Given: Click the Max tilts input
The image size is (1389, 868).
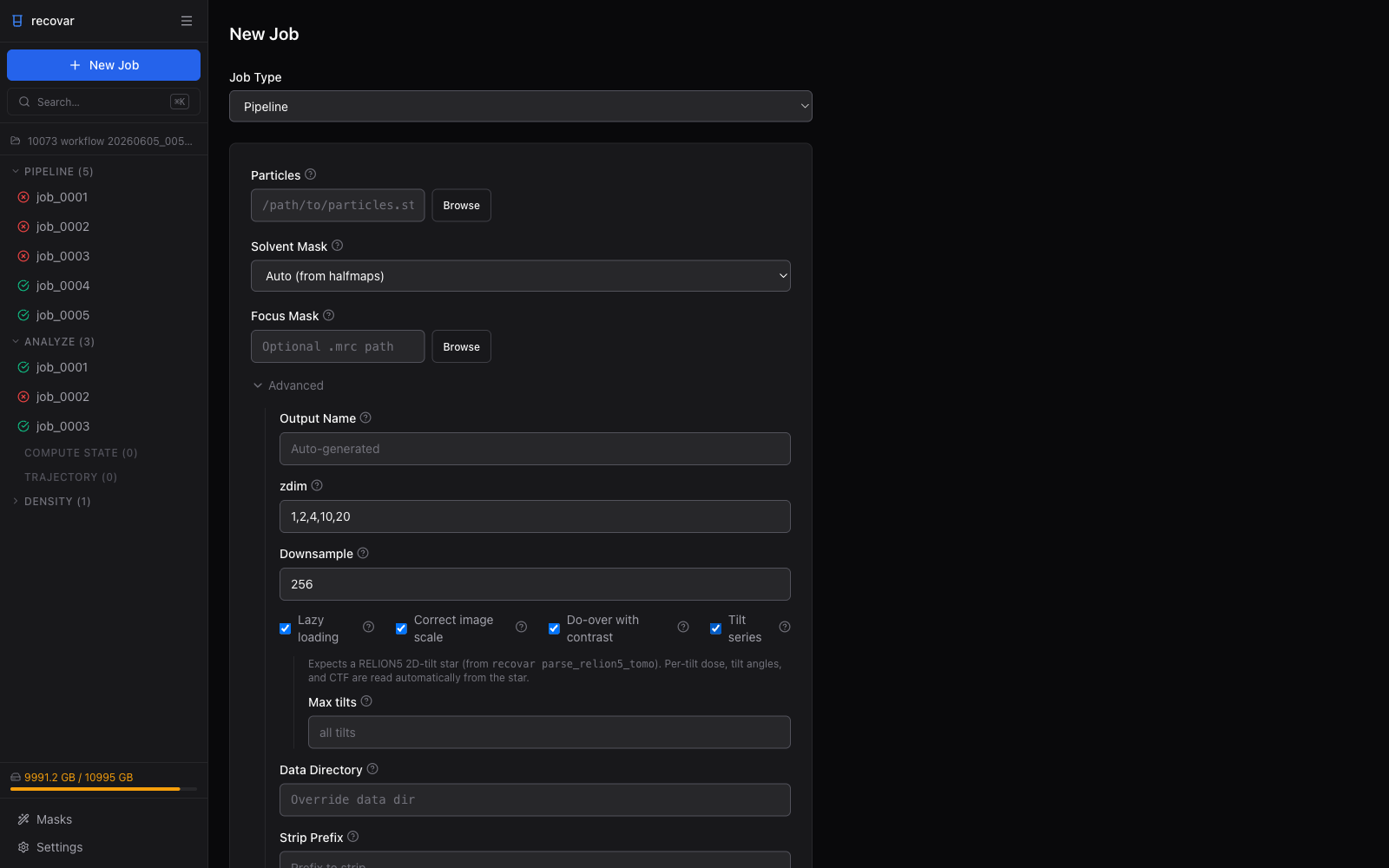Looking at the screenshot, I should click(x=550, y=733).
